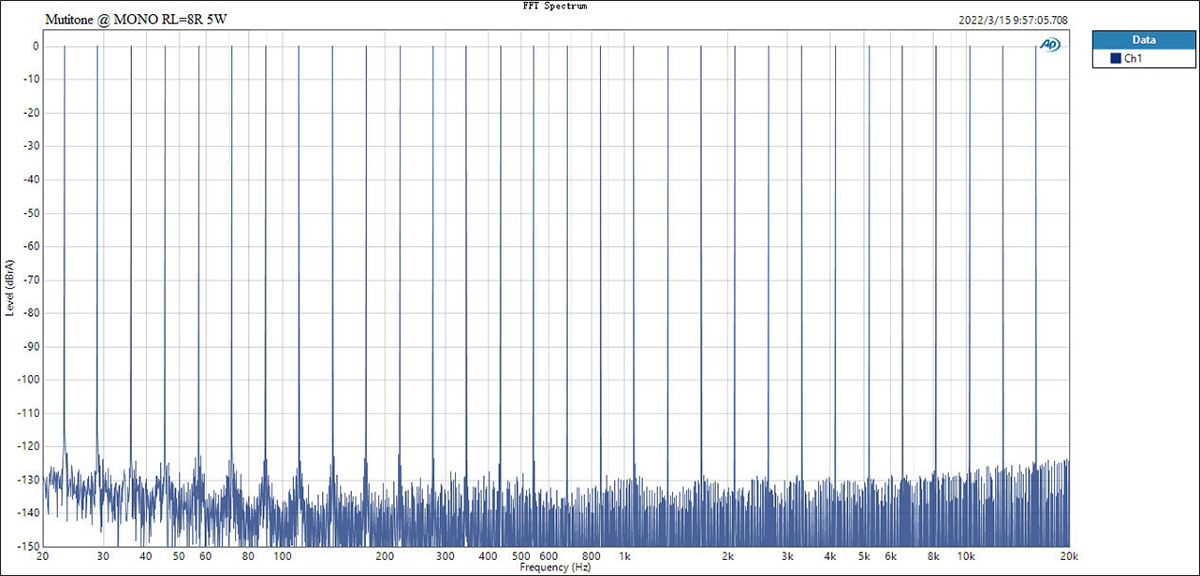This screenshot has height=576, width=1200.
Task: Click the 20 frequency tick label
Action: point(42,556)
